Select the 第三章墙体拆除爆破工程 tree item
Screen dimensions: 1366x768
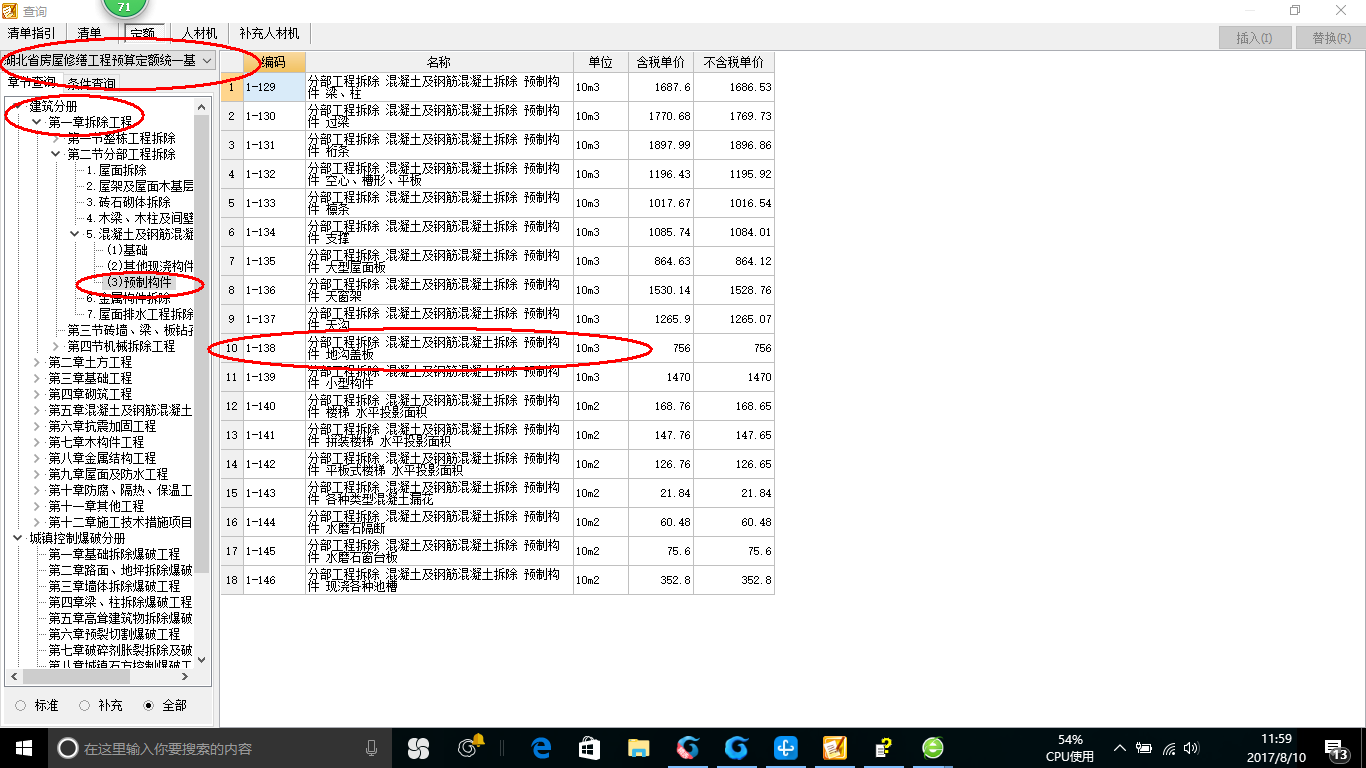click(x=114, y=586)
